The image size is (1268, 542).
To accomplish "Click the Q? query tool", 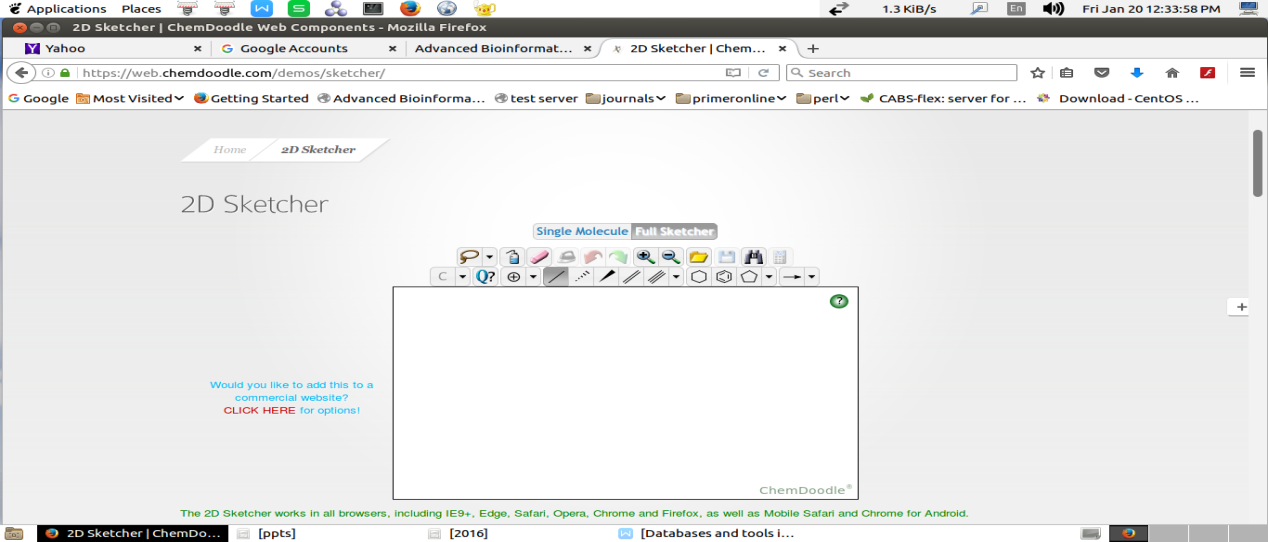I will (x=485, y=277).
